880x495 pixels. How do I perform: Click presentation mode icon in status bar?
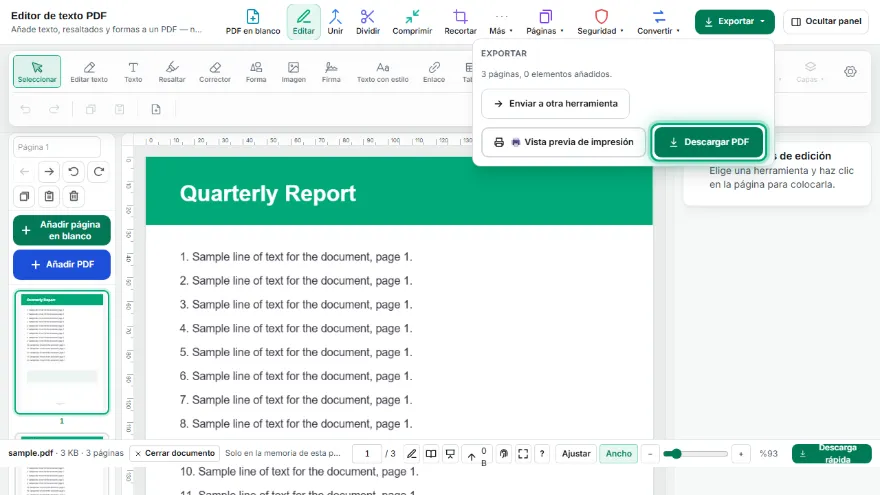pyautogui.click(x=450, y=453)
